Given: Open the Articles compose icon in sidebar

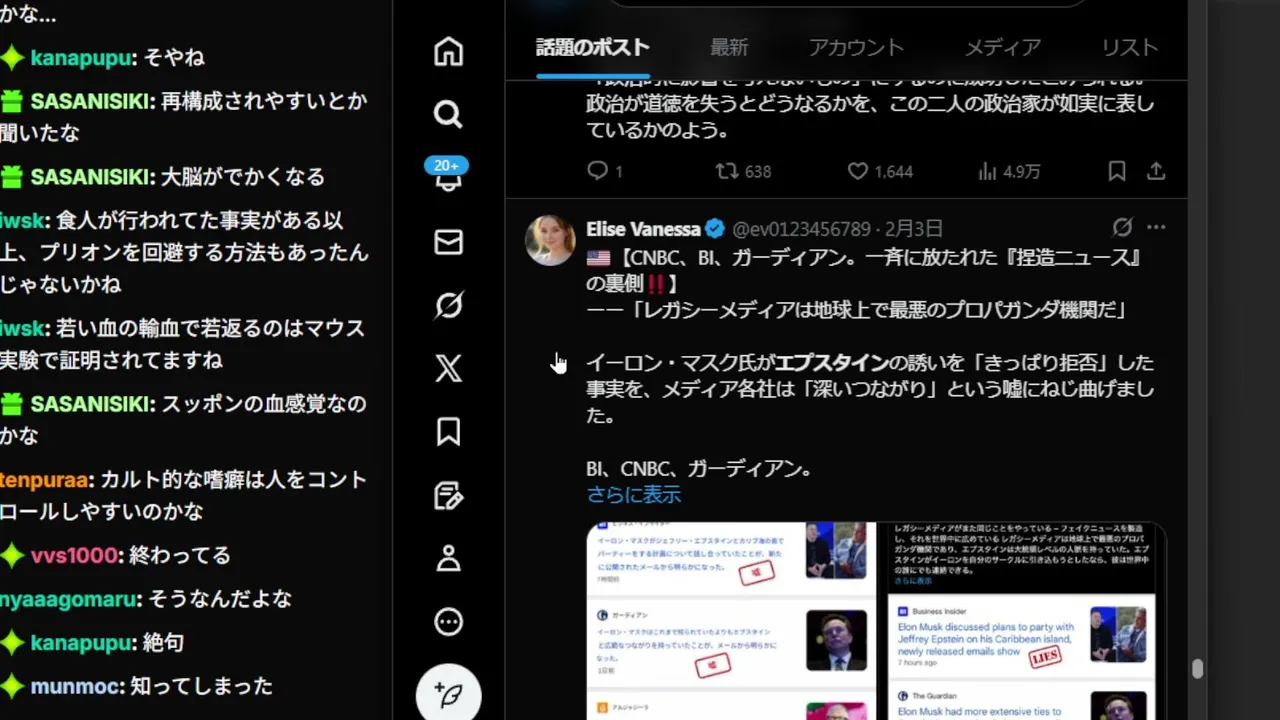Looking at the screenshot, I should pos(448,495).
